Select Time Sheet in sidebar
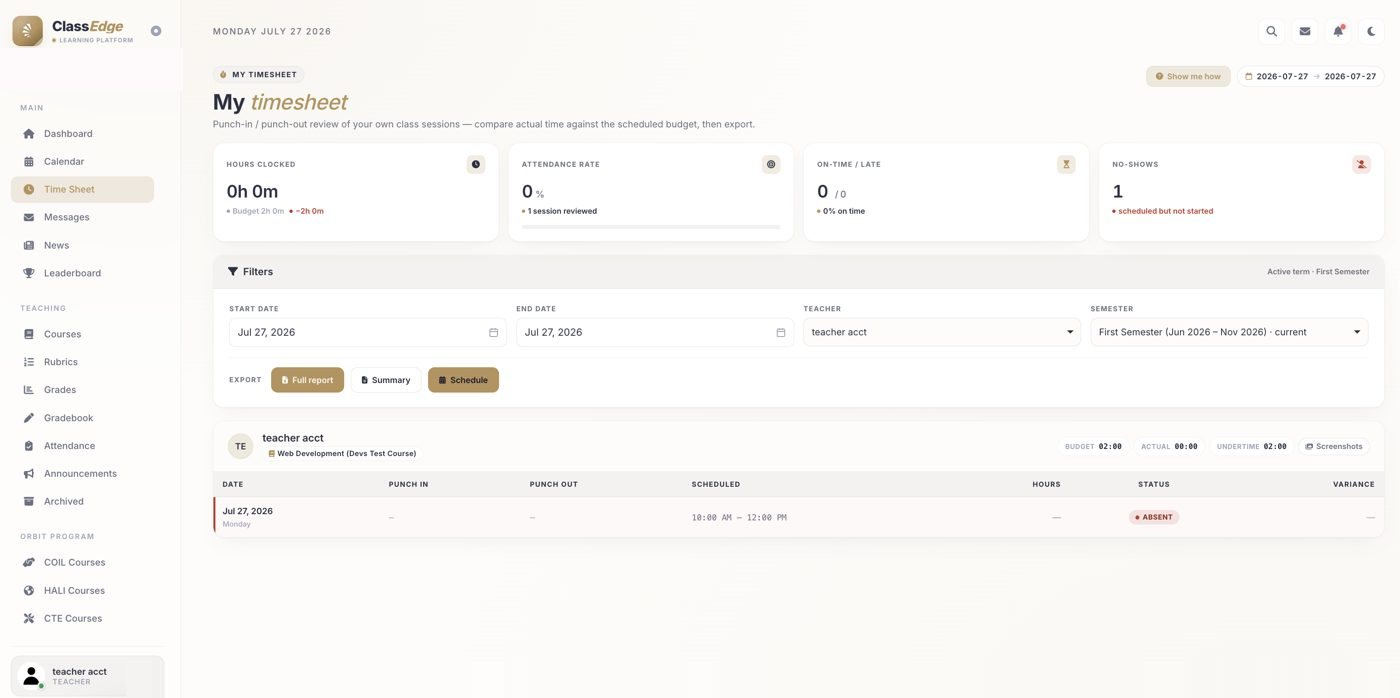Image resolution: width=1400 pixels, height=698 pixels. [x=82, y=189]
